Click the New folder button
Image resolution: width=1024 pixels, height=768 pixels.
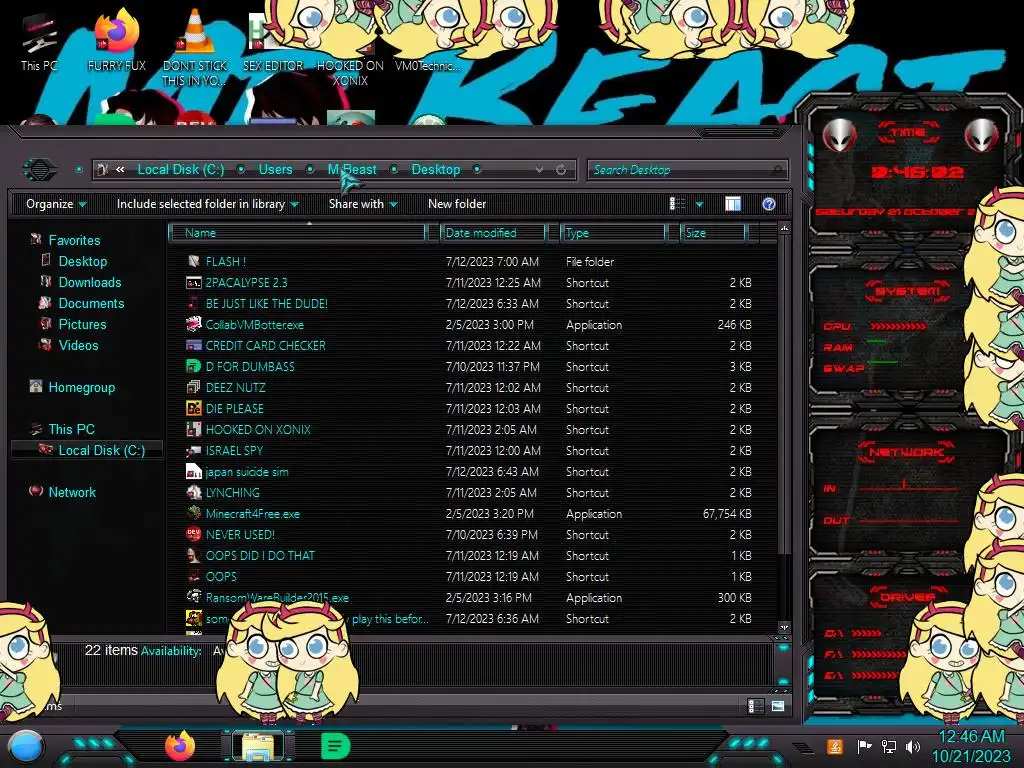(457, 204)
